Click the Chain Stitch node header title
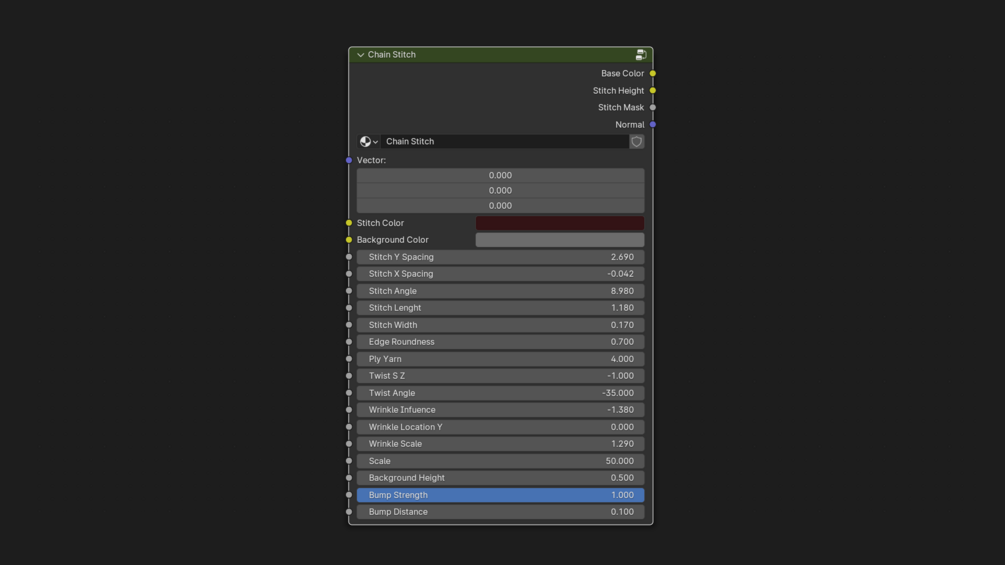The height and width of the screenshot is (565, 1005). 392,55
